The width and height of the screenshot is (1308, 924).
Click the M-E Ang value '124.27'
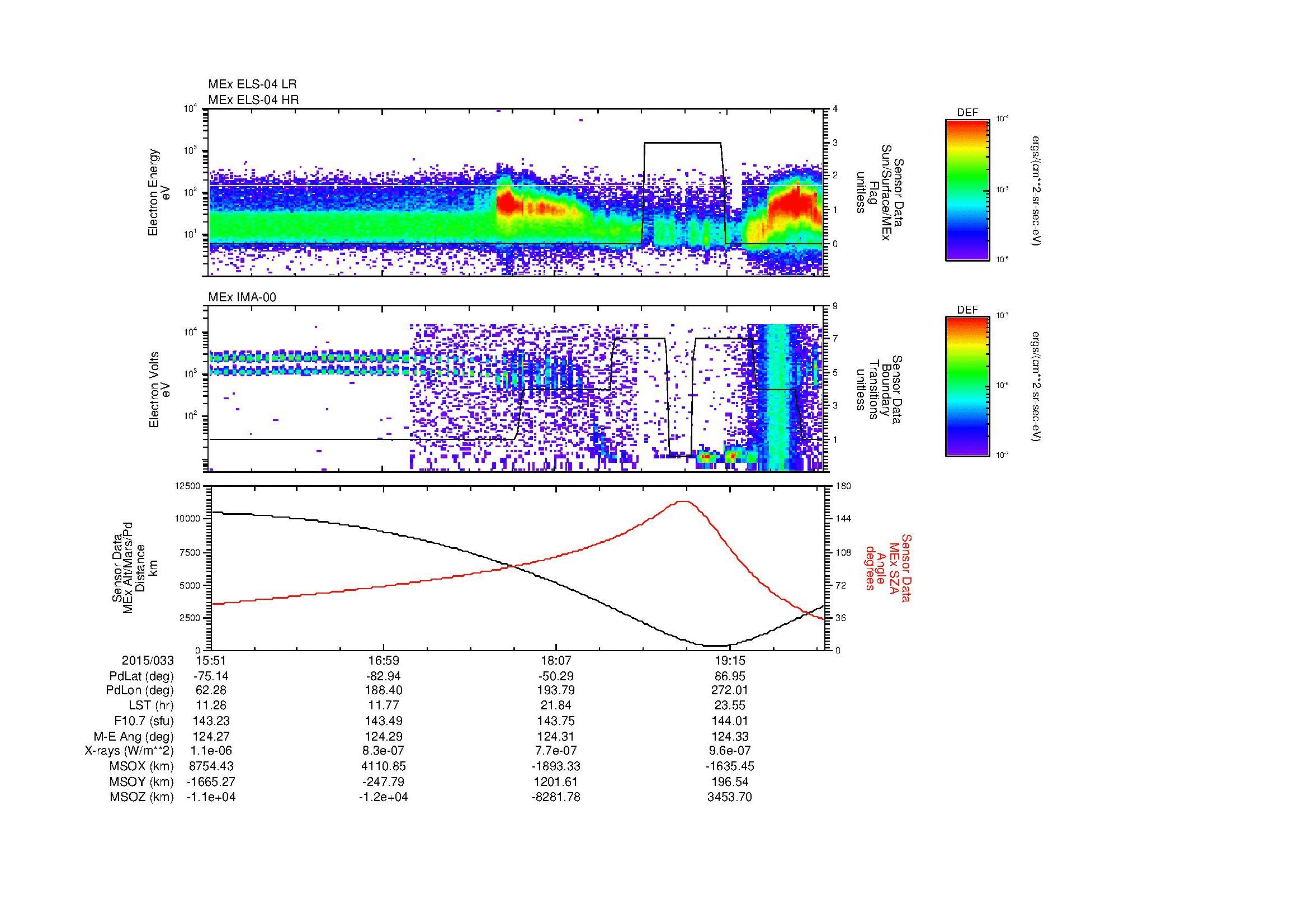pos(211,737)
